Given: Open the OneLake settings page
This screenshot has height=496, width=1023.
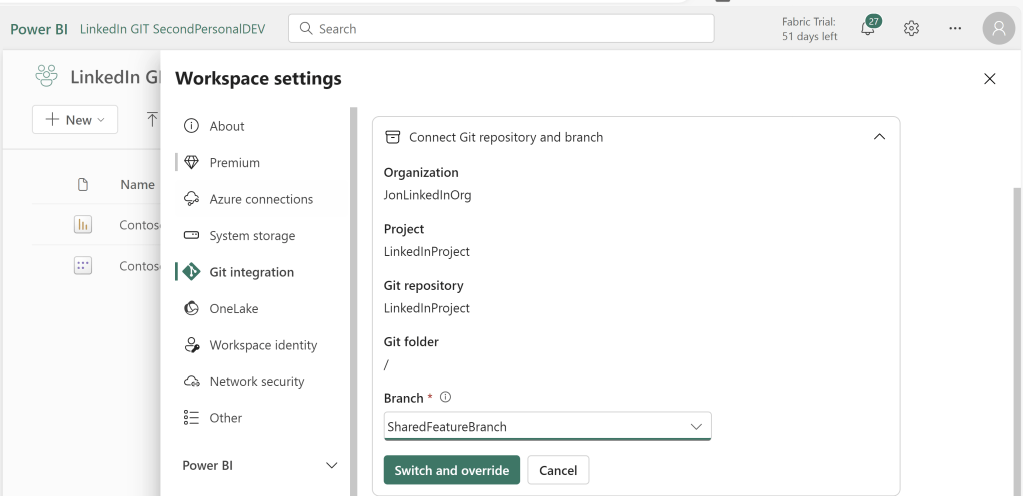Looking at the screenshot, I should click(x=233, y=309).
